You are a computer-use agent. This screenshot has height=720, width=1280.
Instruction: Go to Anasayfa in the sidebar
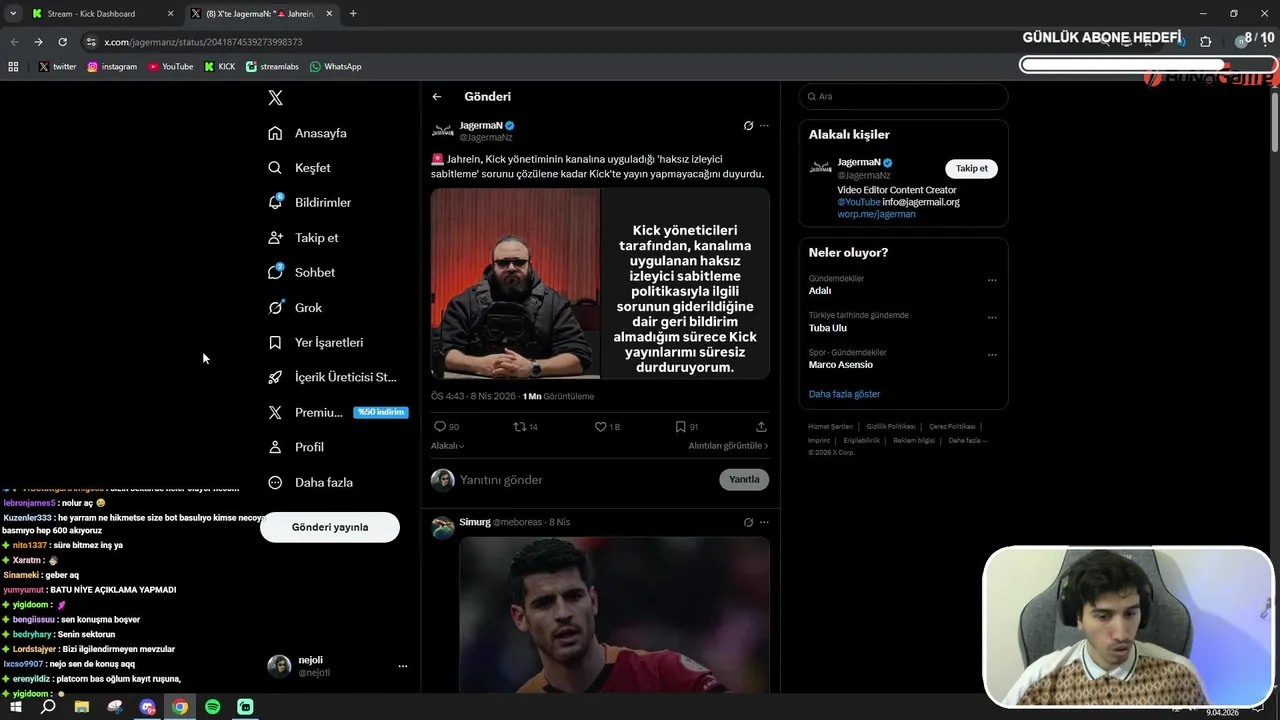307,133
